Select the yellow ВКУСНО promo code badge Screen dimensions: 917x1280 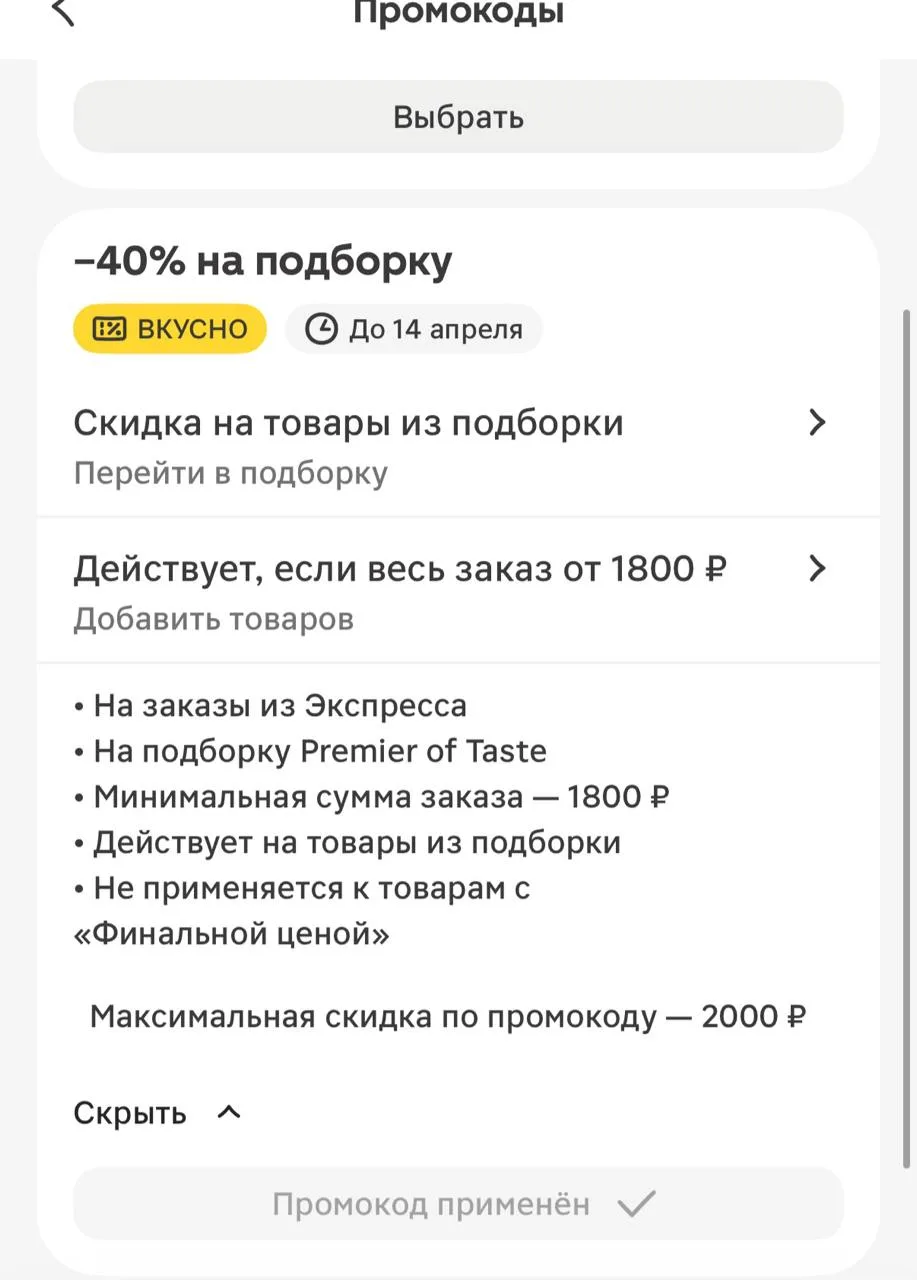[170, 330]
